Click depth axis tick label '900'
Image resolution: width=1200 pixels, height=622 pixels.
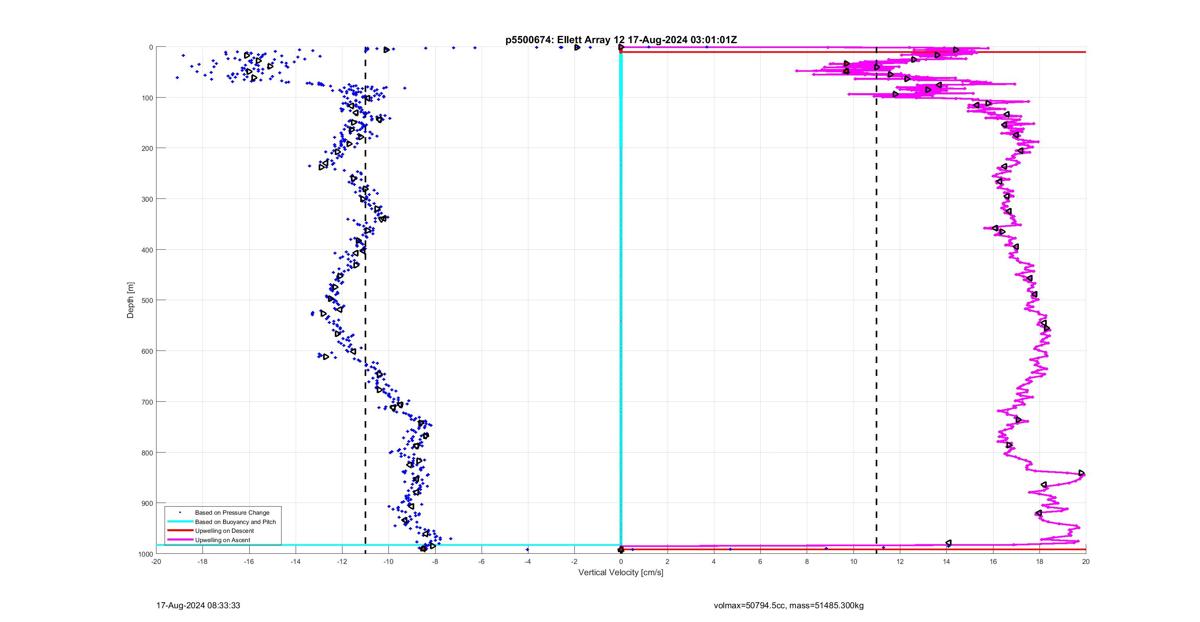pos(146,503)
